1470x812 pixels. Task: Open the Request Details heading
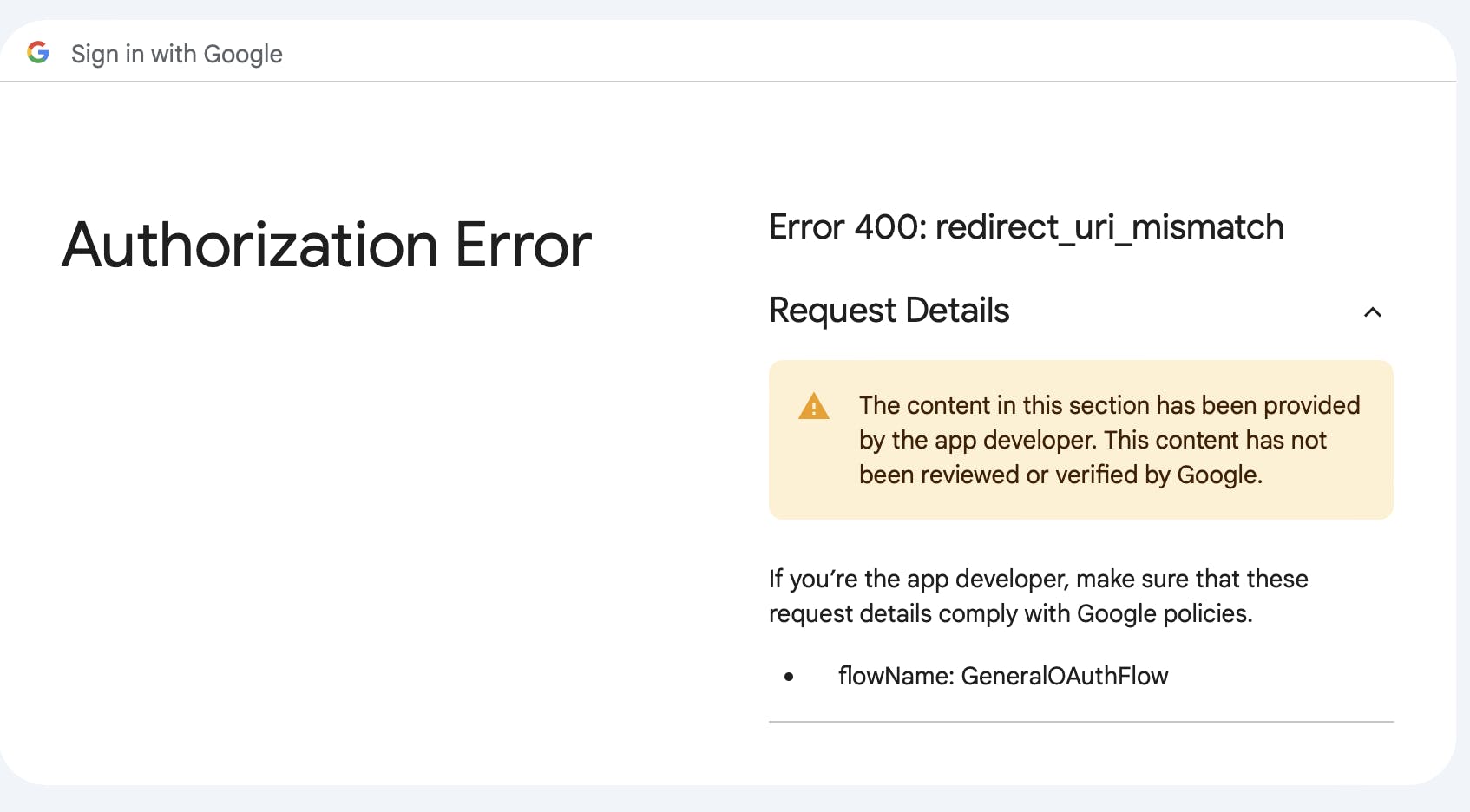889,311
